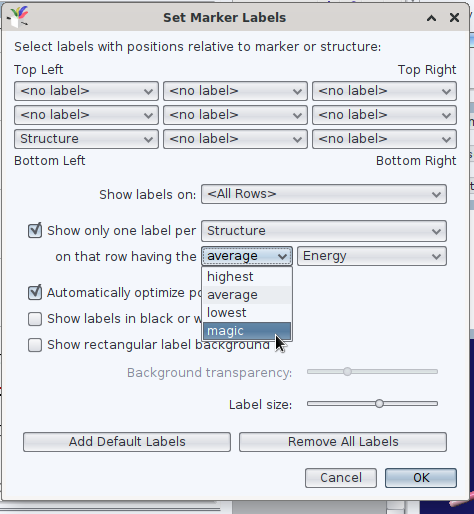Image resolution: width=474 pixels, height=514 pixels.
Task: Enable 'Show rectangular label background' checkbox
Action: pyautogui.click(x=35, y=345)
